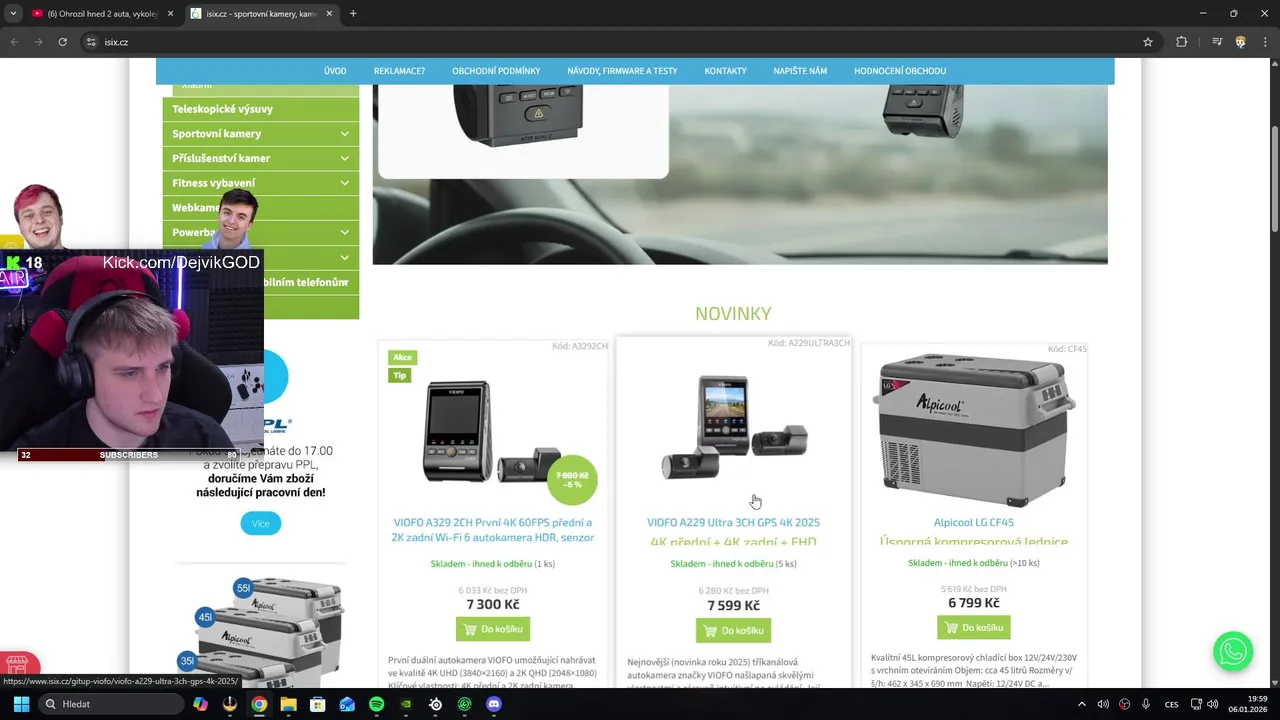The image size is (1280, 720).
Task: Open the tab search dropdown arrow
Action: [13, 14]
